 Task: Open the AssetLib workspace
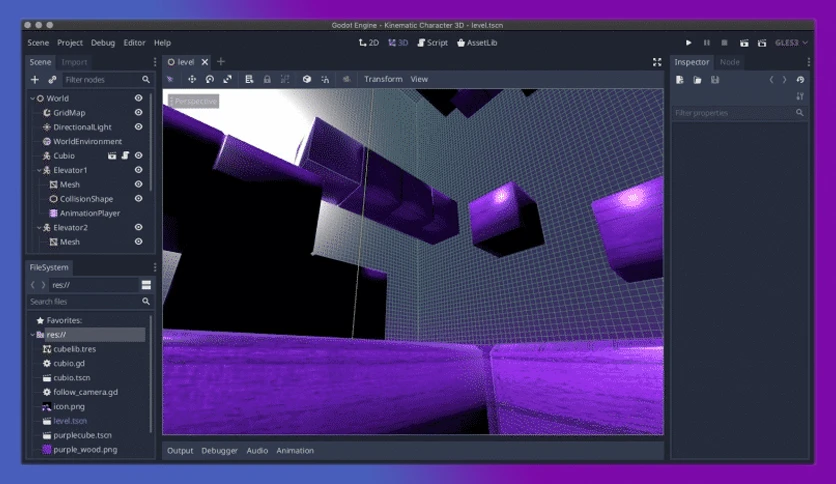tap(477, 43)
